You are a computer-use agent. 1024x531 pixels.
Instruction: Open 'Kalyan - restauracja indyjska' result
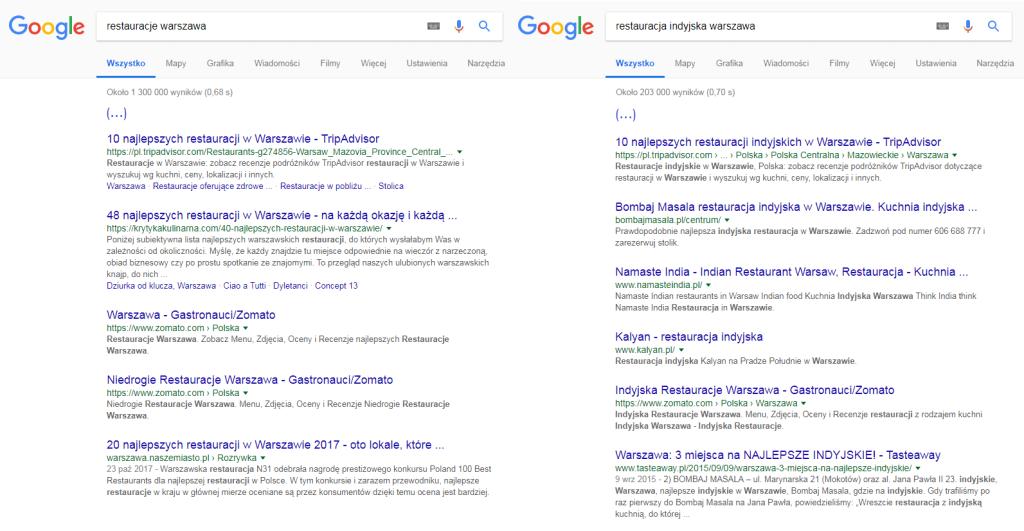(x=689, y=337)
